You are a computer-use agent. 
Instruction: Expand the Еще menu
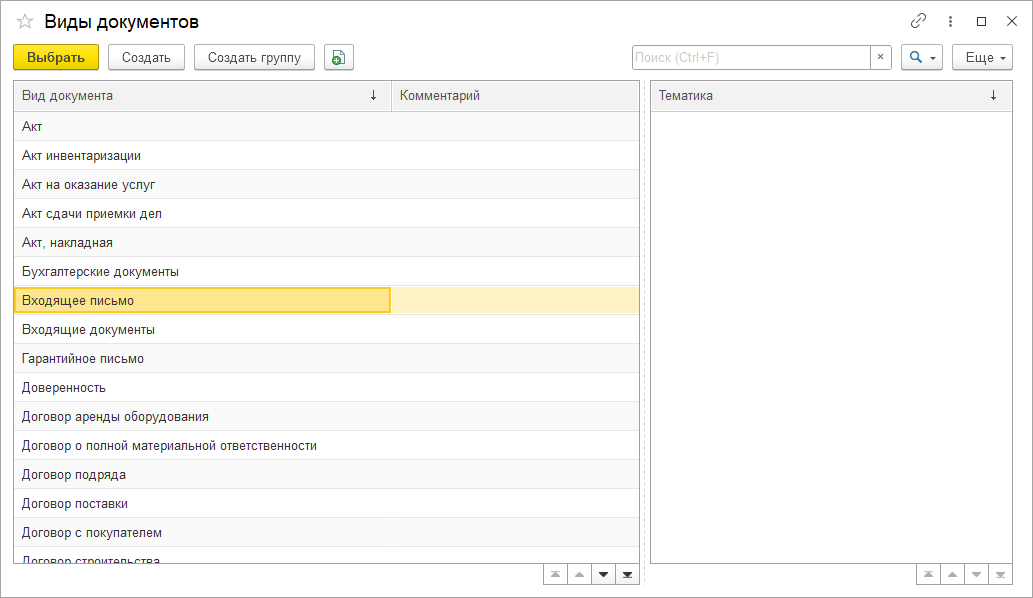(982, 58)
